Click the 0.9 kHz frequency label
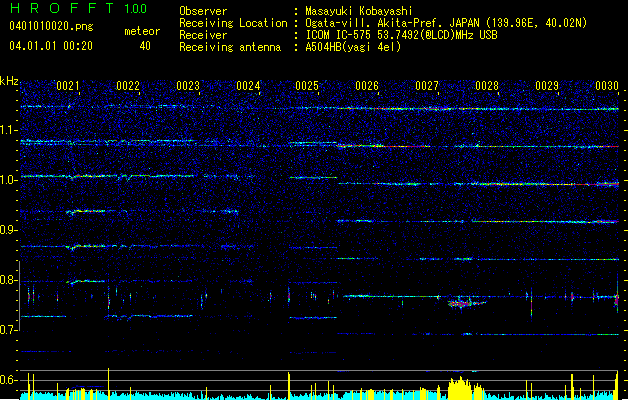Viewport: 629px width, 400px height. (9, 230)
